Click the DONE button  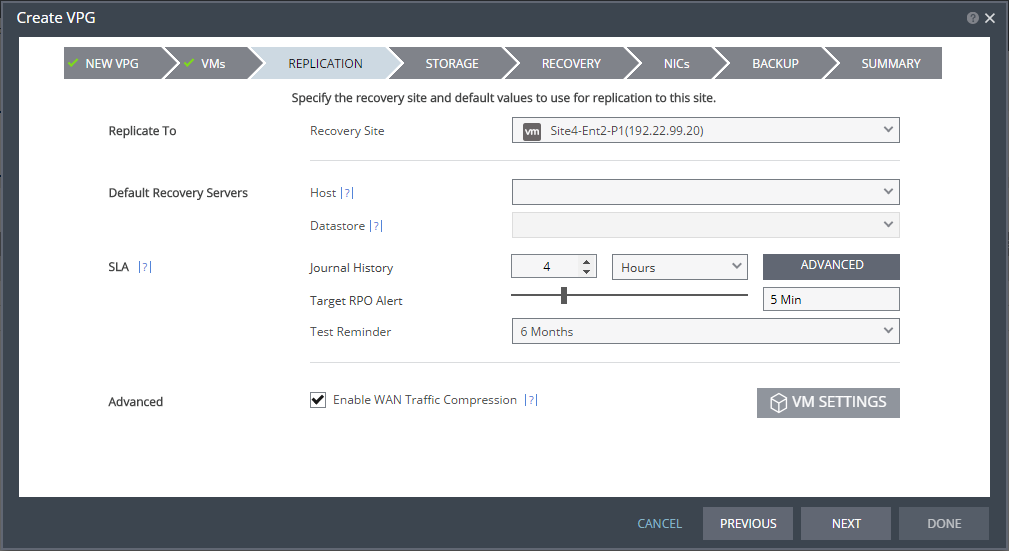(x=944, y=523)
